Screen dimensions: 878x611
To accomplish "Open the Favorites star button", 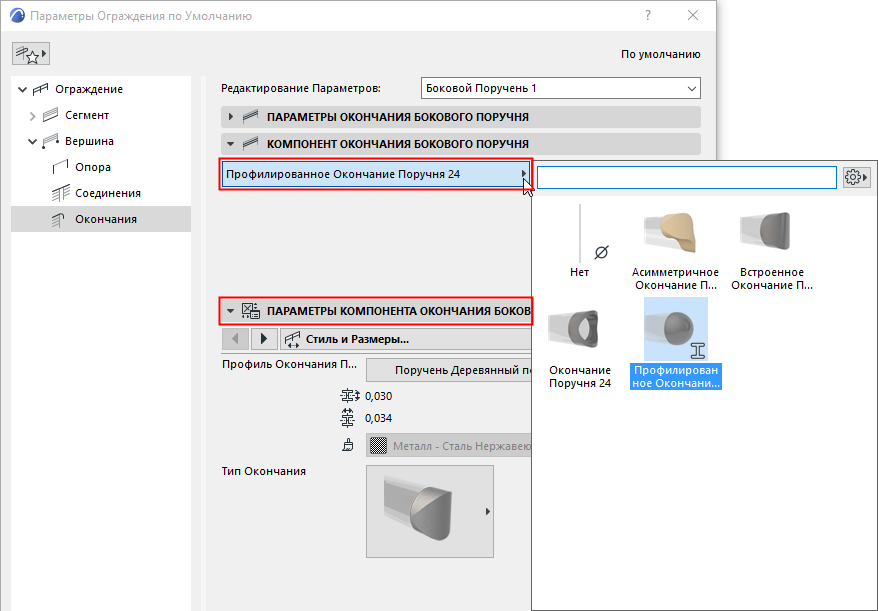I will pos(31,54).
